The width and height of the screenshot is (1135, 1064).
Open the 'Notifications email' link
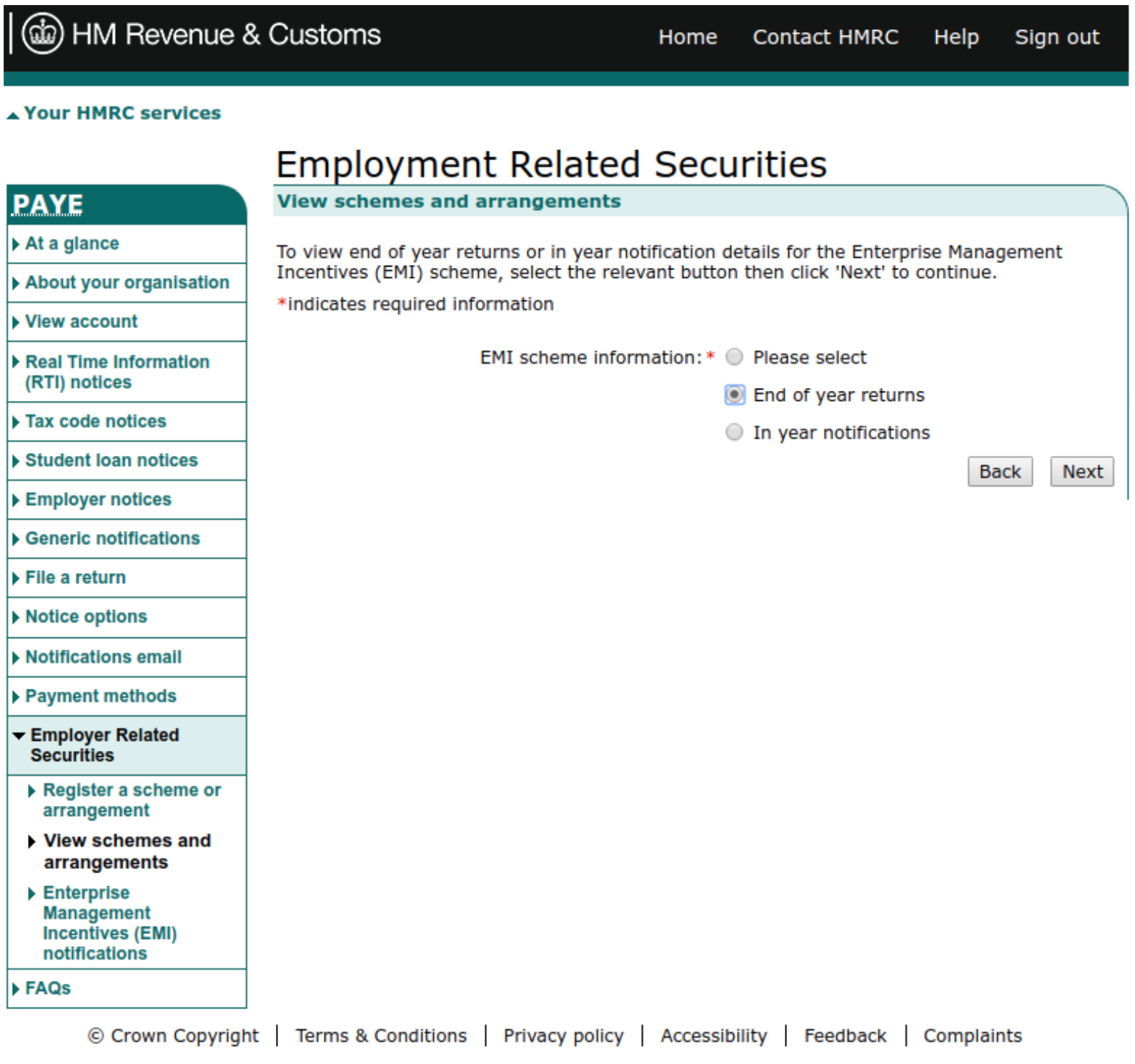click(104, 657)
